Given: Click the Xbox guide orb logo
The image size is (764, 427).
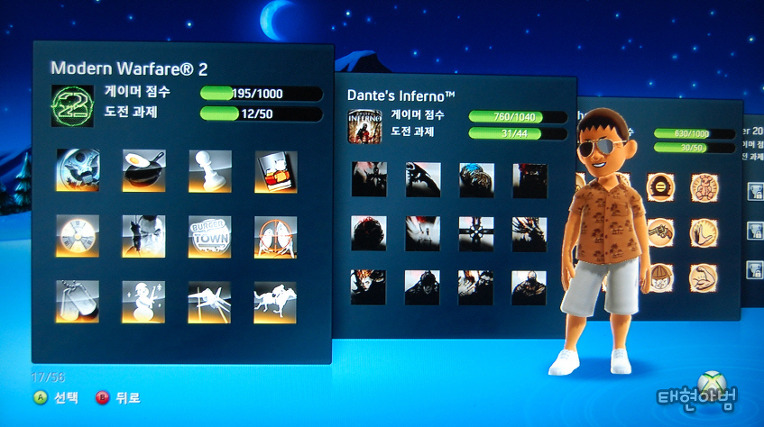Looking at the screenshot, I should click(712, 384).
